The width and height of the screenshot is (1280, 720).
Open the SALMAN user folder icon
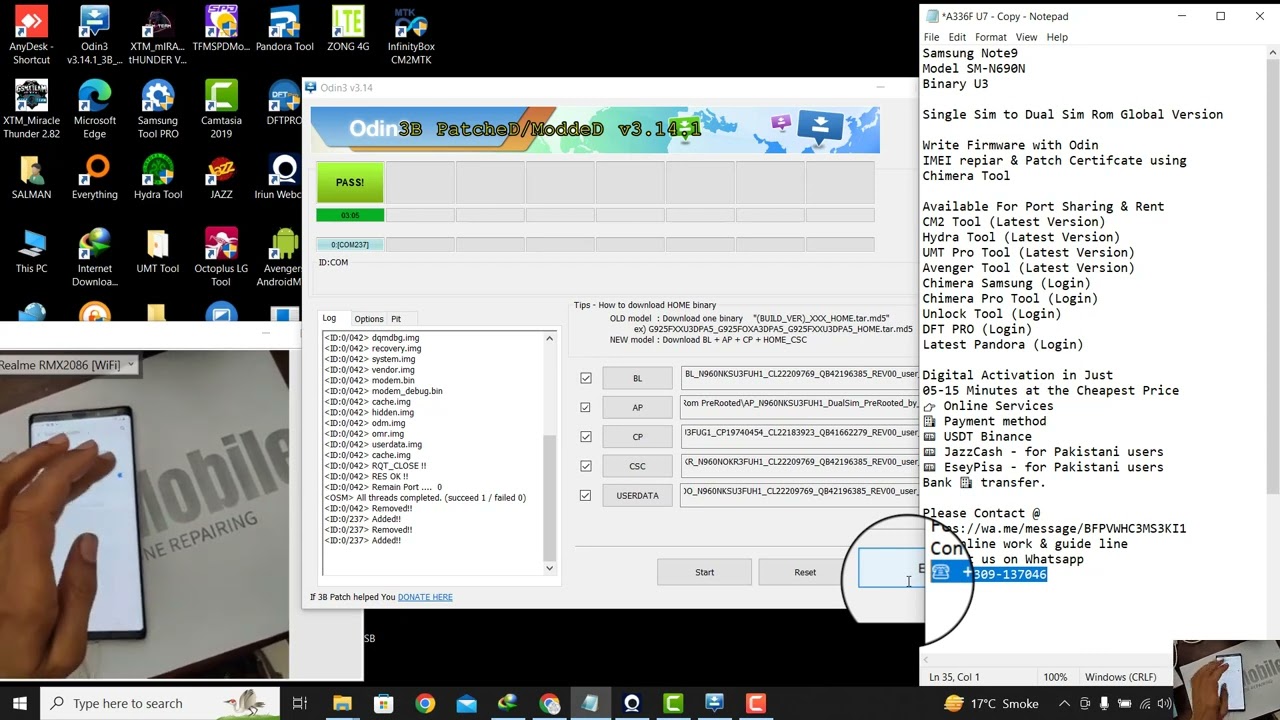click(31, 177)
